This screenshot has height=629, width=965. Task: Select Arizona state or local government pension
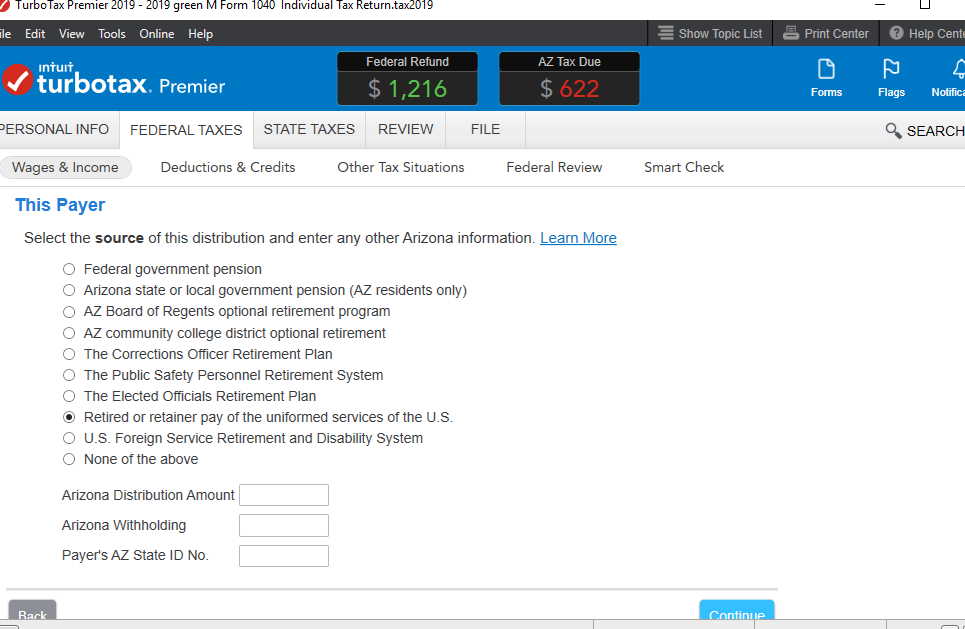pos(69,290)
